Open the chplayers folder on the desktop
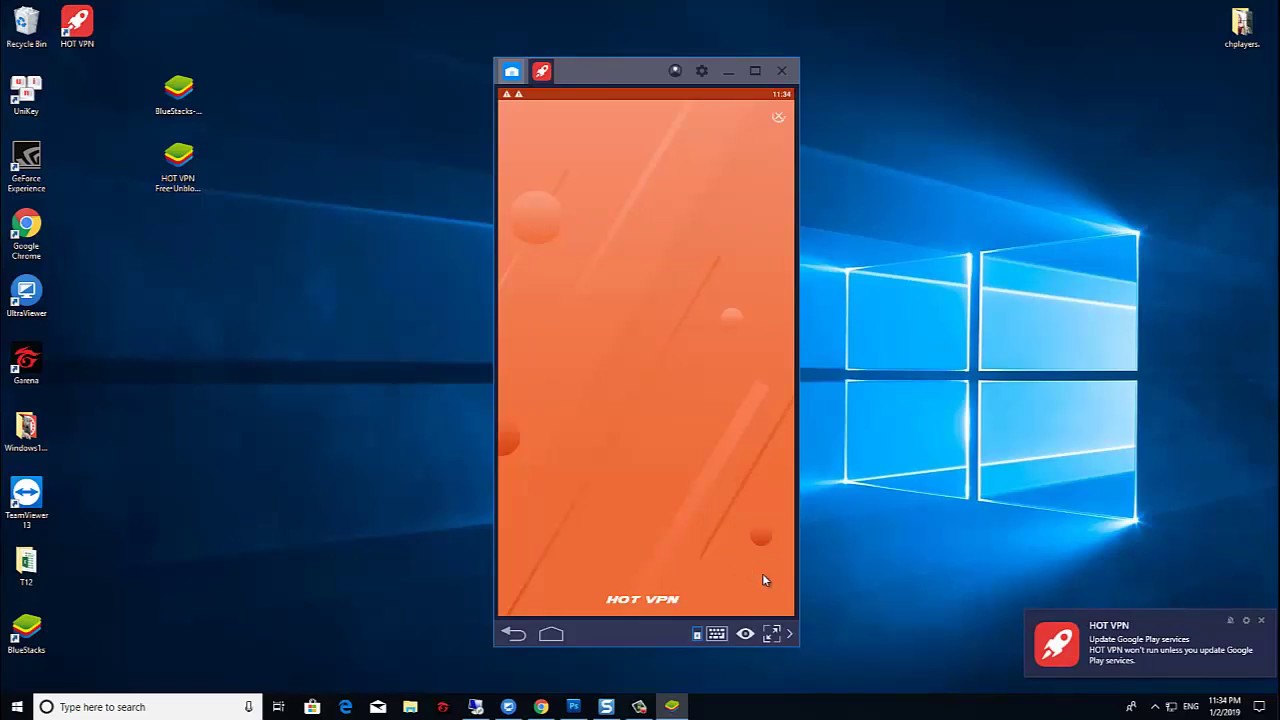 [1242, 28]
